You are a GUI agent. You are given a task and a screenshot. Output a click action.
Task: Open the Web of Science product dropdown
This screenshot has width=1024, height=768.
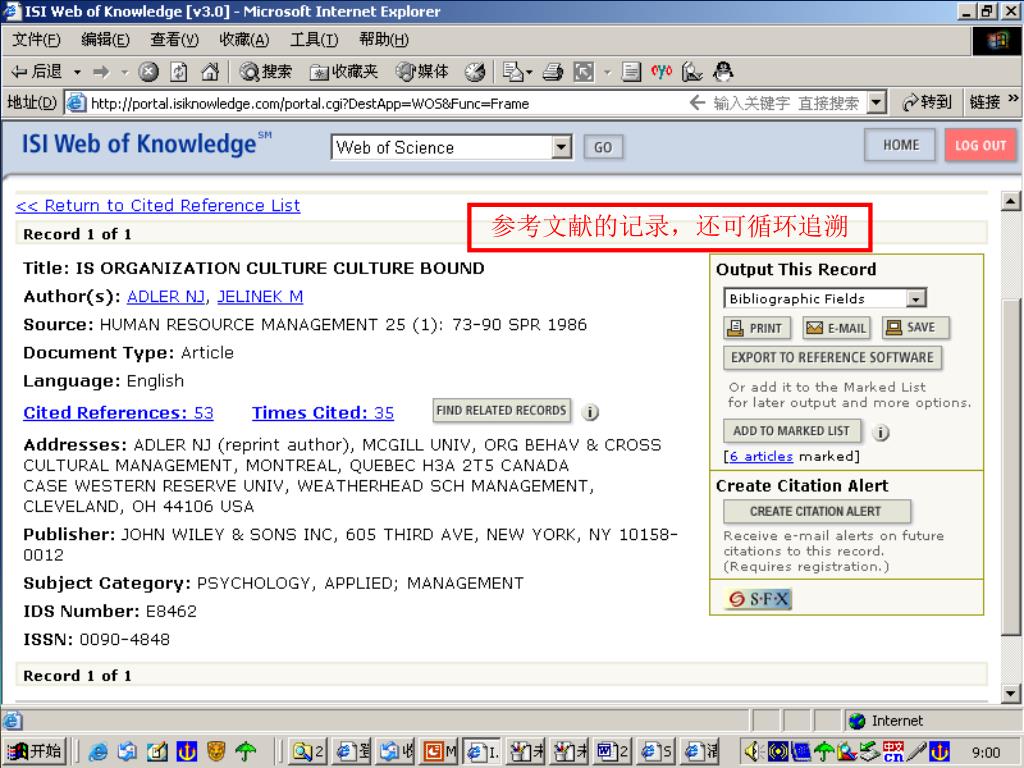tap(561, 147)
